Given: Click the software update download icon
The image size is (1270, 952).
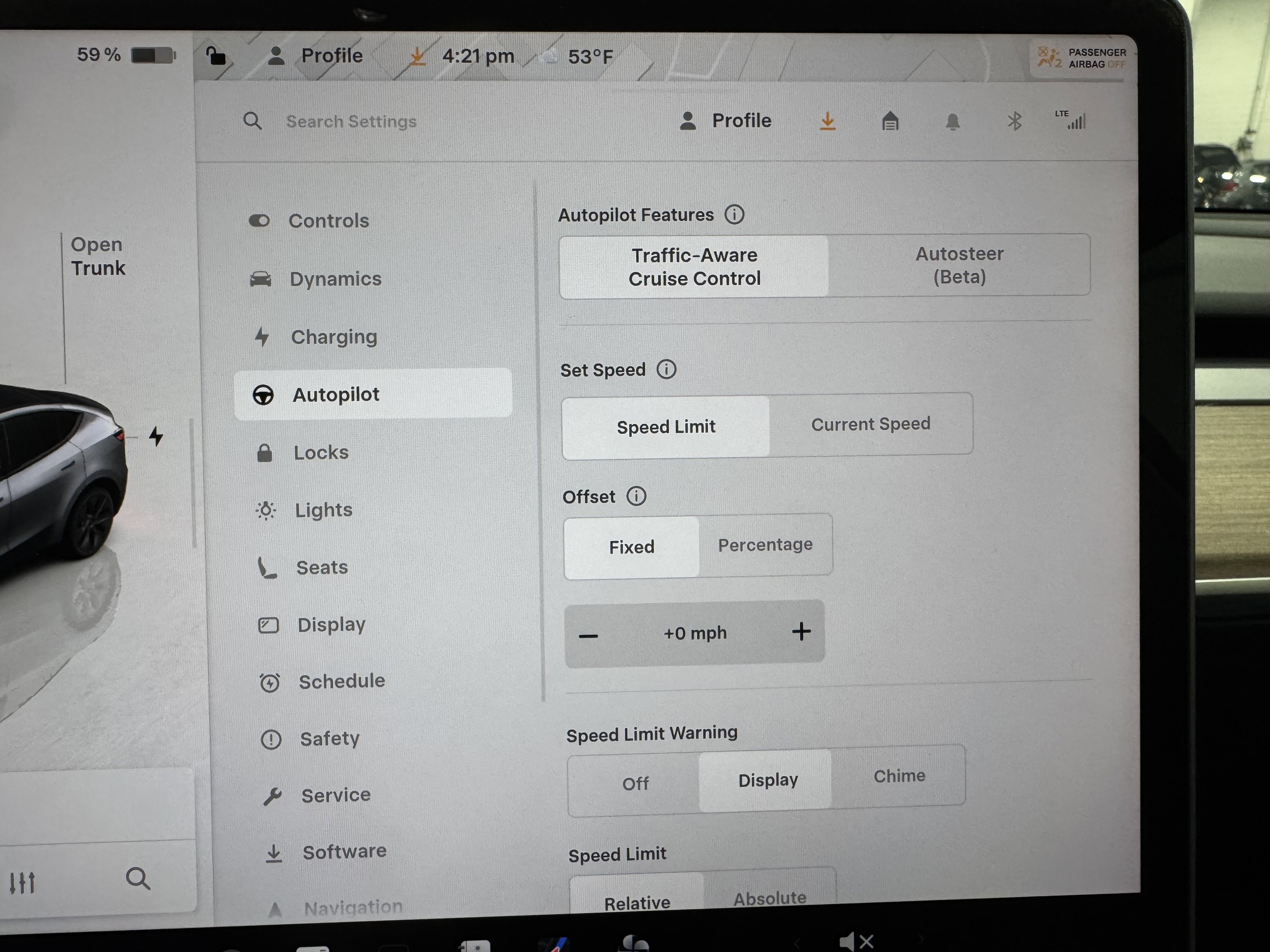Looking at the screenshot, I should [x=827, y=121].
